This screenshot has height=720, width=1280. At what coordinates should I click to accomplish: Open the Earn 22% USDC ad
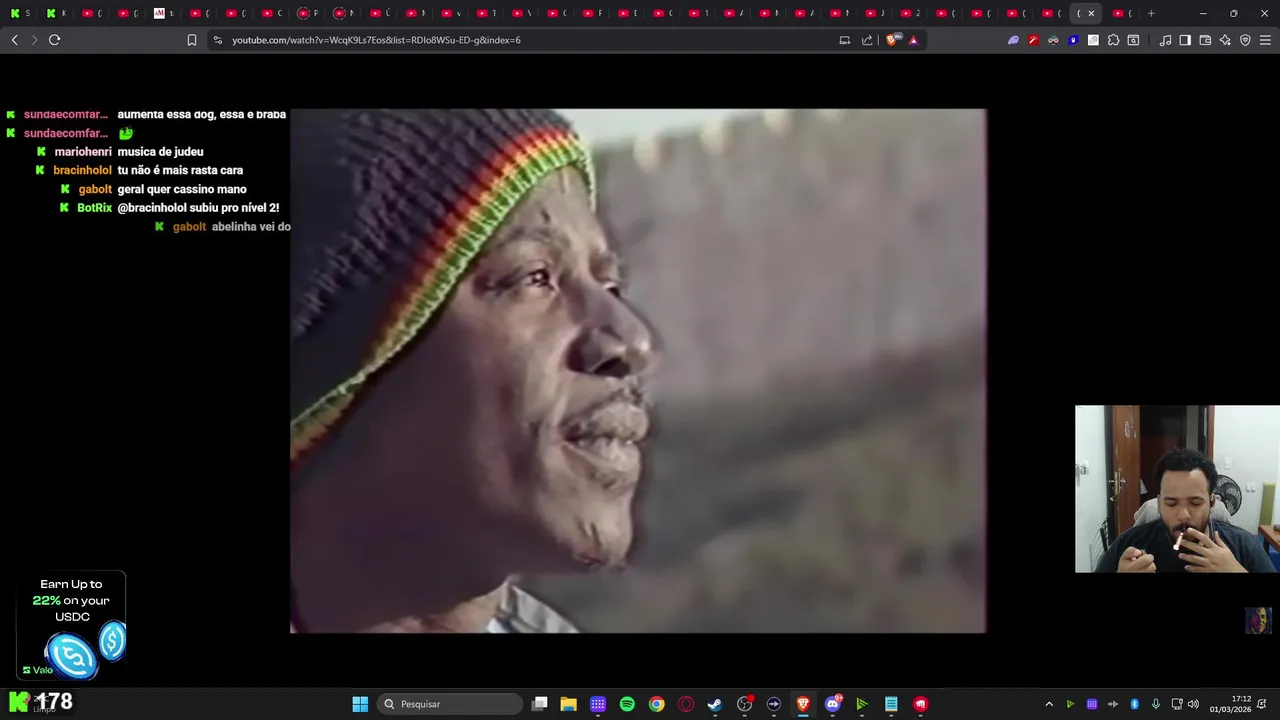72,627
